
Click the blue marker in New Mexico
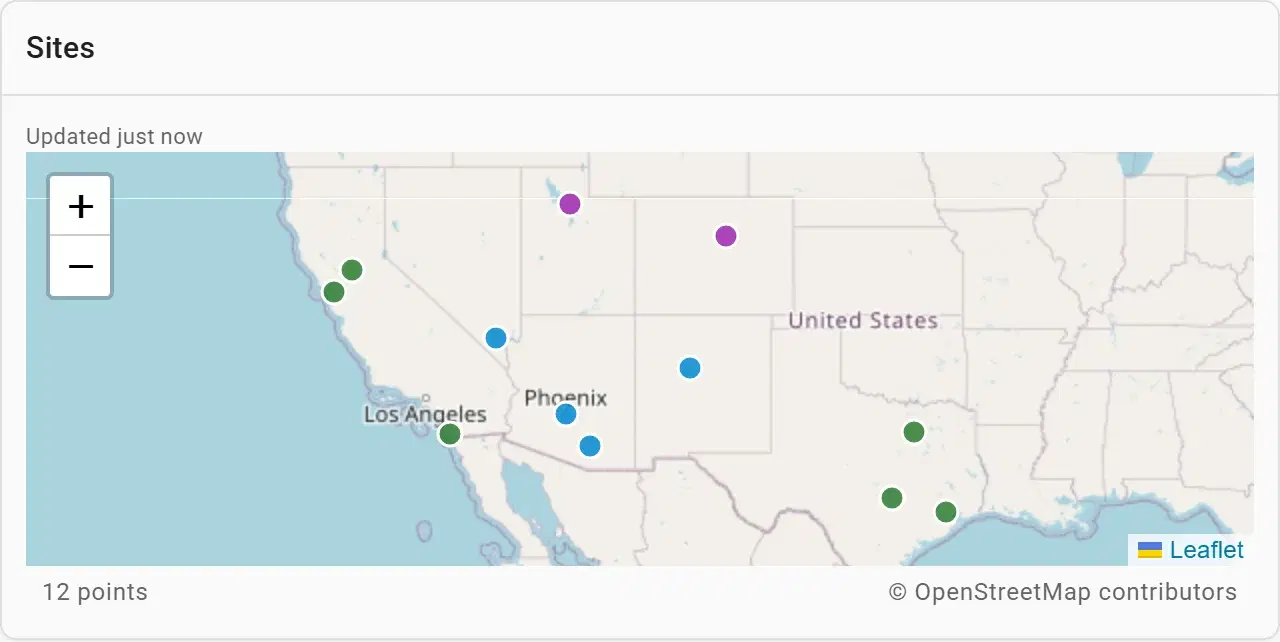pos(690,368)
